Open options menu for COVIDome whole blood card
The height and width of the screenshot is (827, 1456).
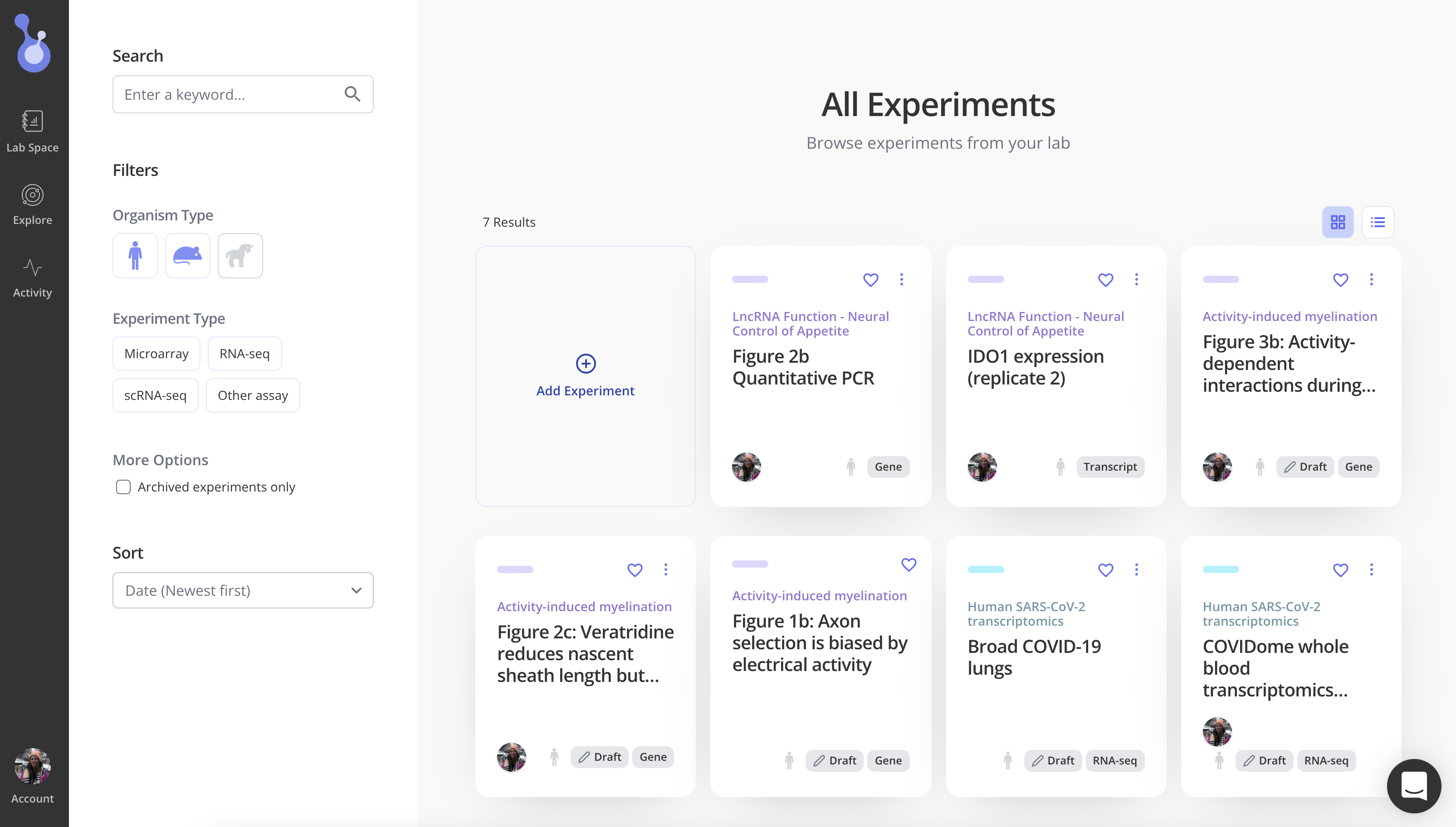click(x=1371, y=570)
